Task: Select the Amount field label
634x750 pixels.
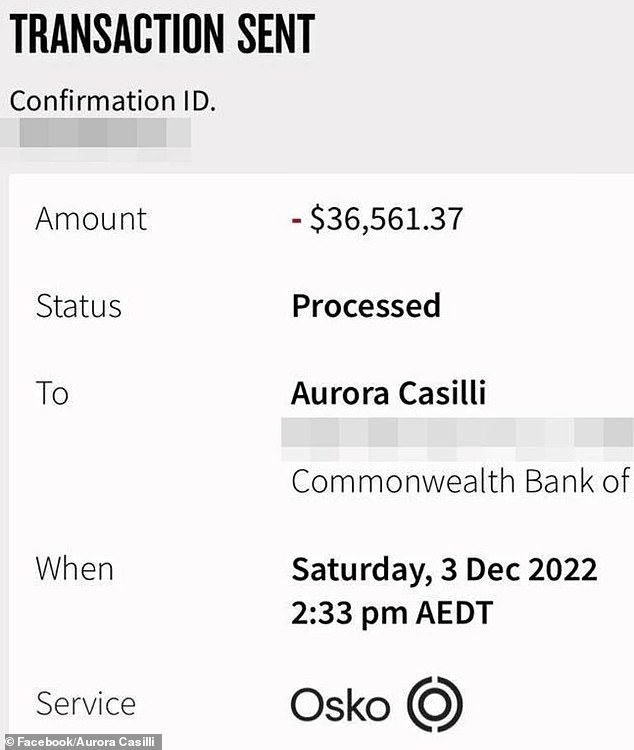Action: tap(91, 219)
